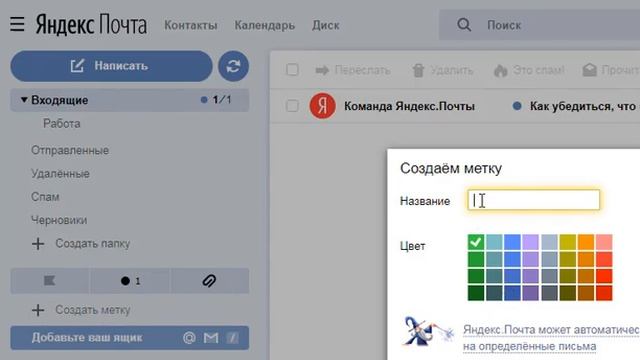This screenshot has height=360, width=640.
Task: Open the Работа subfolder
Action: [62, 124]
